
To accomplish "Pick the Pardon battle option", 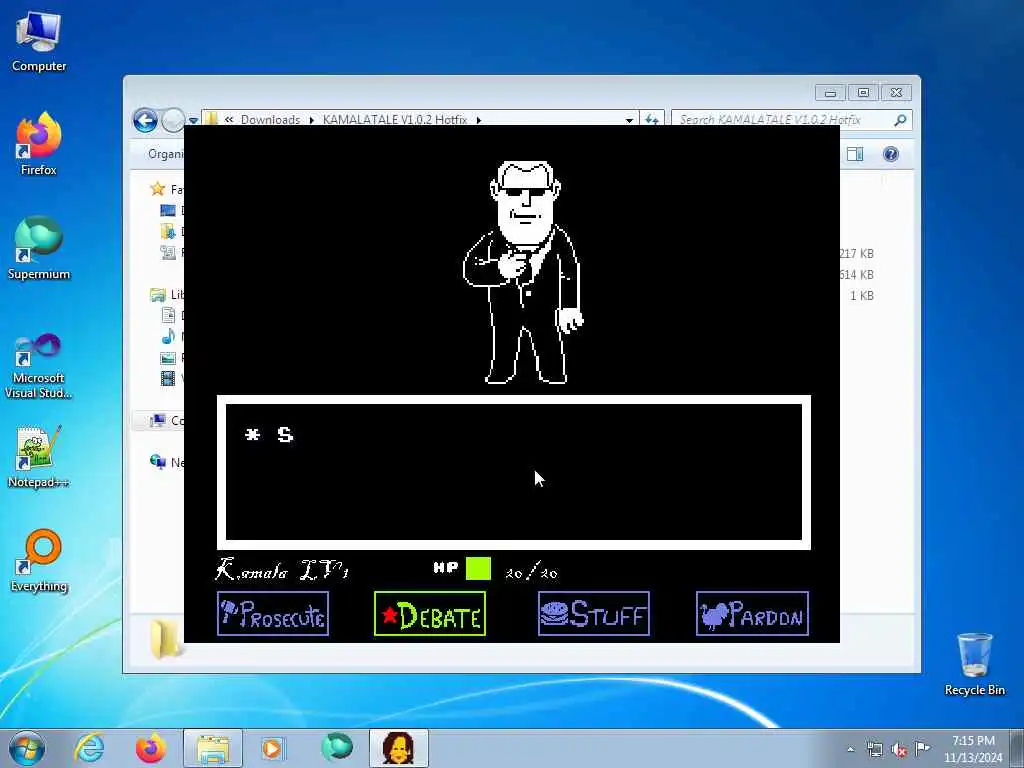I will [752, 613].
